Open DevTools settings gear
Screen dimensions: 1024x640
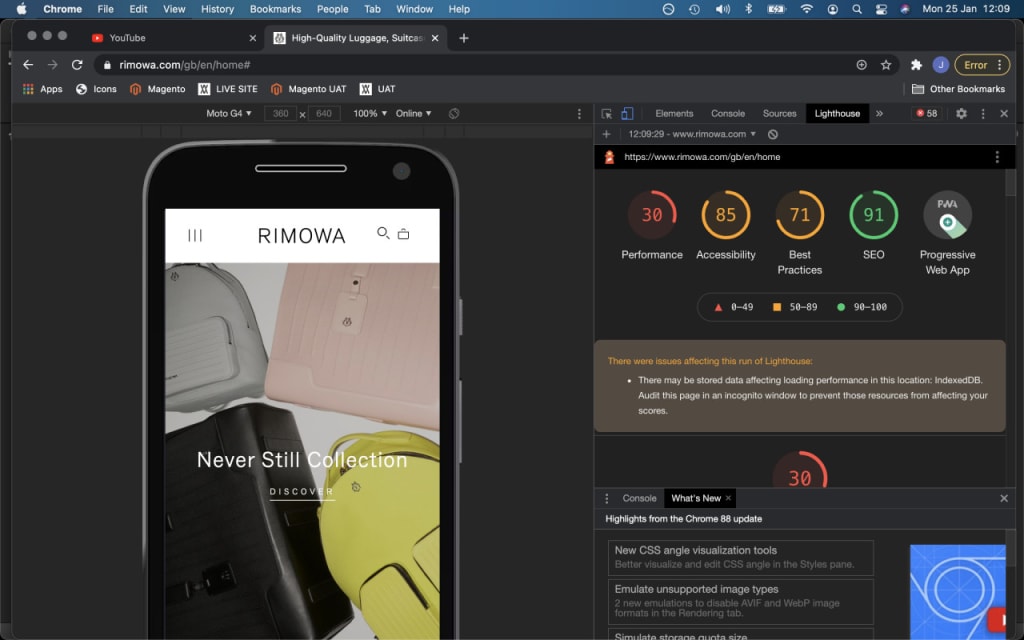point(961,114)
